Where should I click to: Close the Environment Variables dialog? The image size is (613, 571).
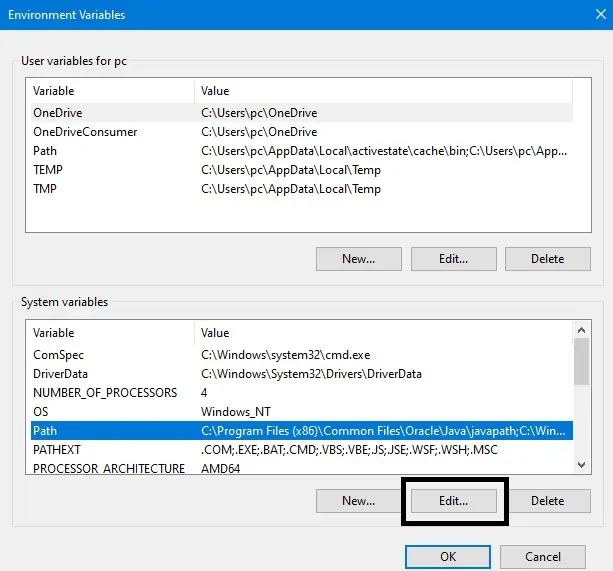tap(600, 14)
